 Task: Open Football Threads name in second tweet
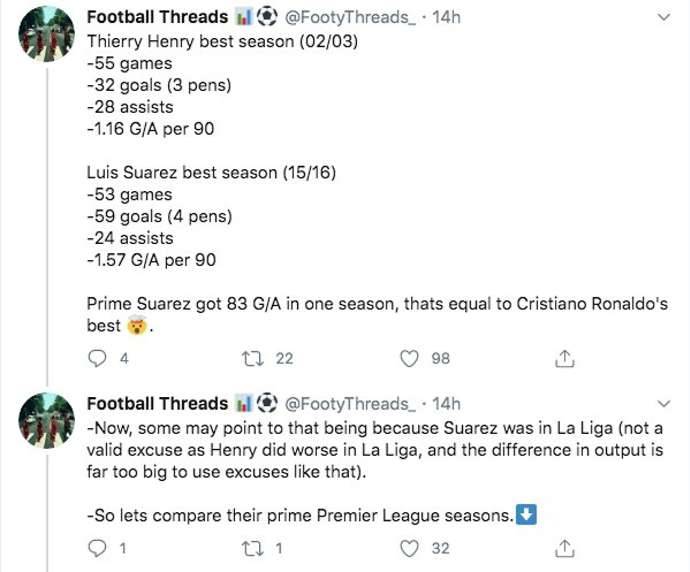157,403
